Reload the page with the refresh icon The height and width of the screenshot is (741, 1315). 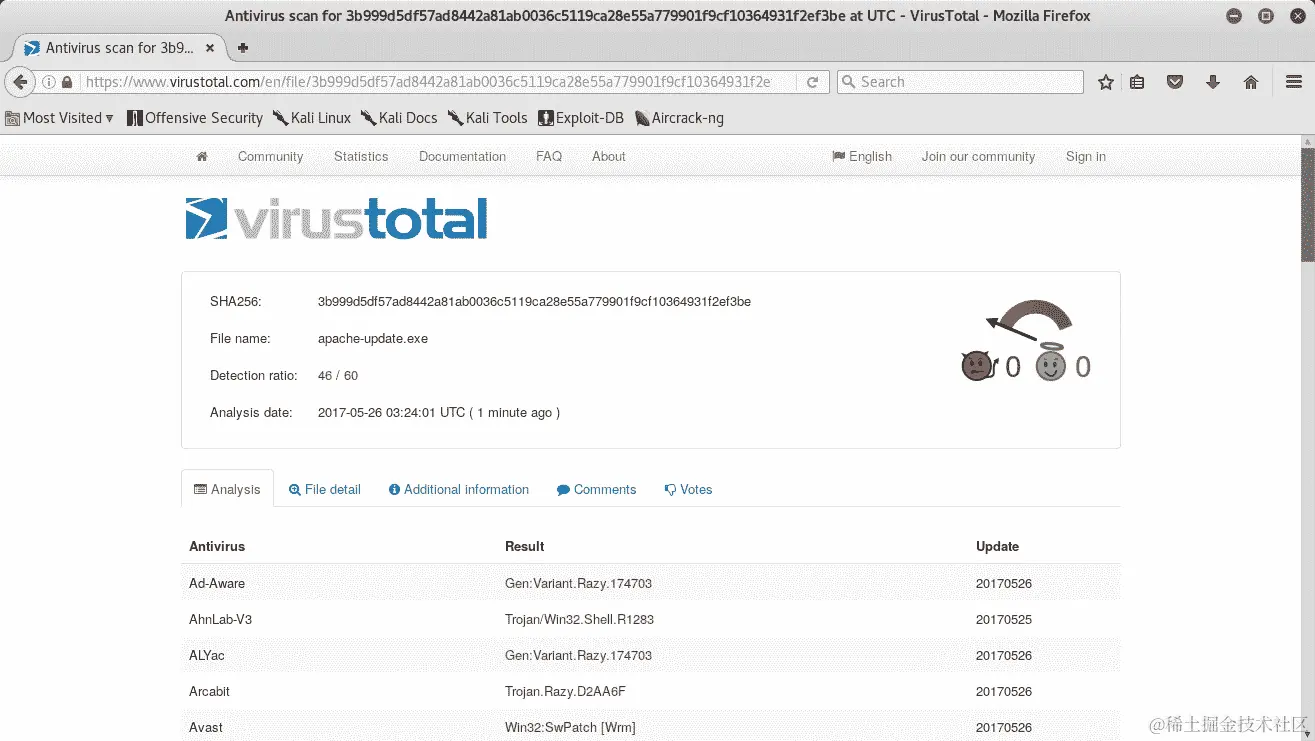[x=813, y=82]
